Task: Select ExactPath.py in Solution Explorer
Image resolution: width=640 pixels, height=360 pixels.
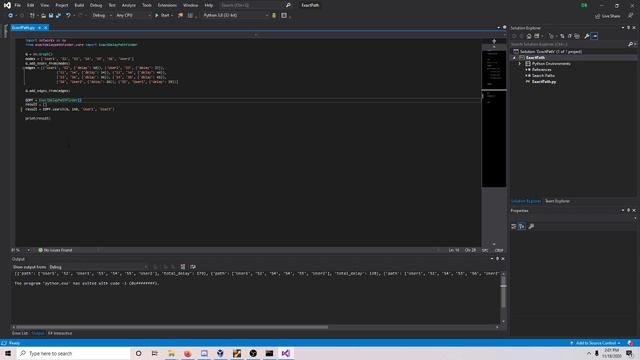Action: [x=543, y=82]
